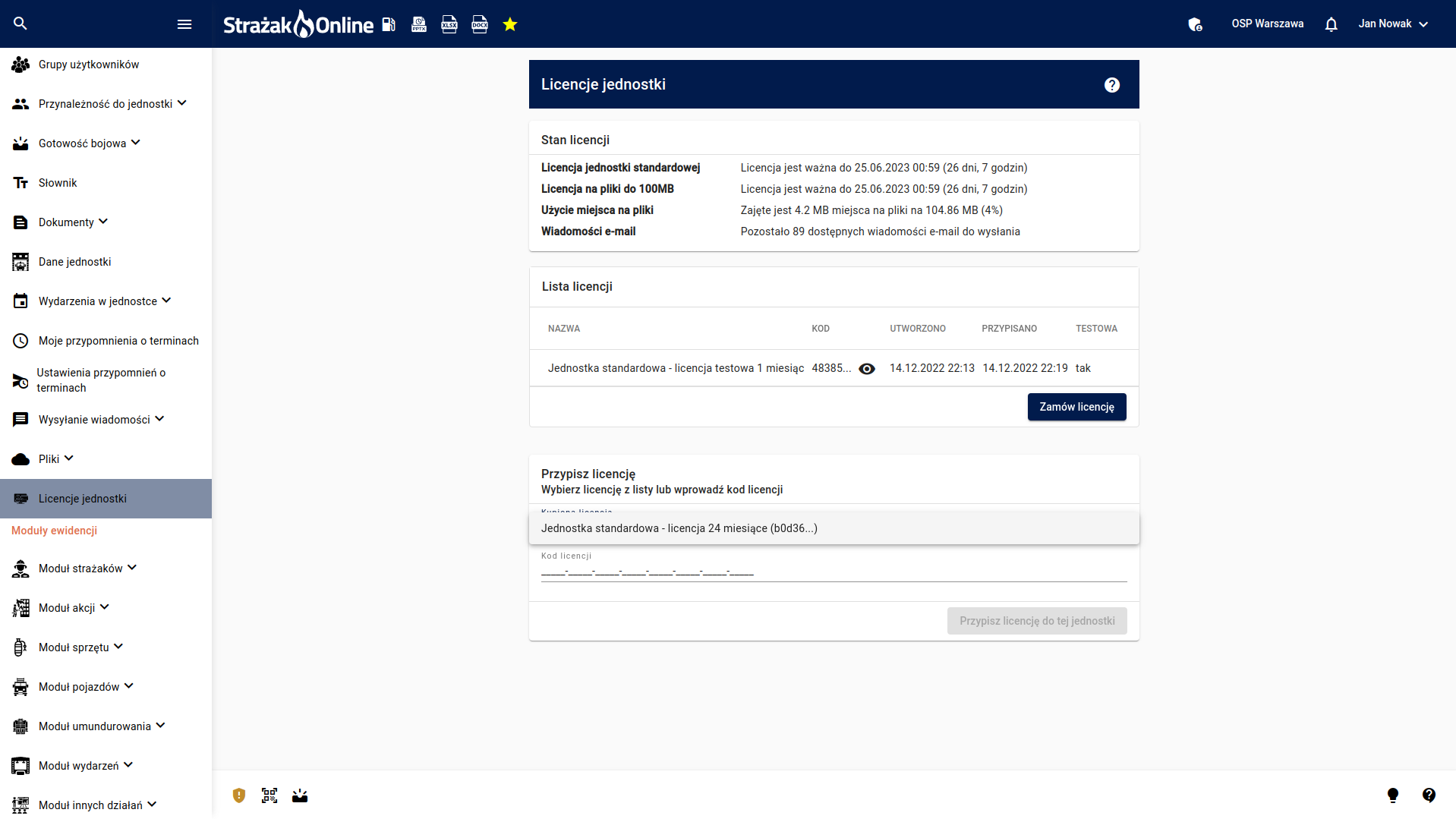Expand Moduł wydarzeń menu
Screen dimensions: 1456x819
(128, 765)
